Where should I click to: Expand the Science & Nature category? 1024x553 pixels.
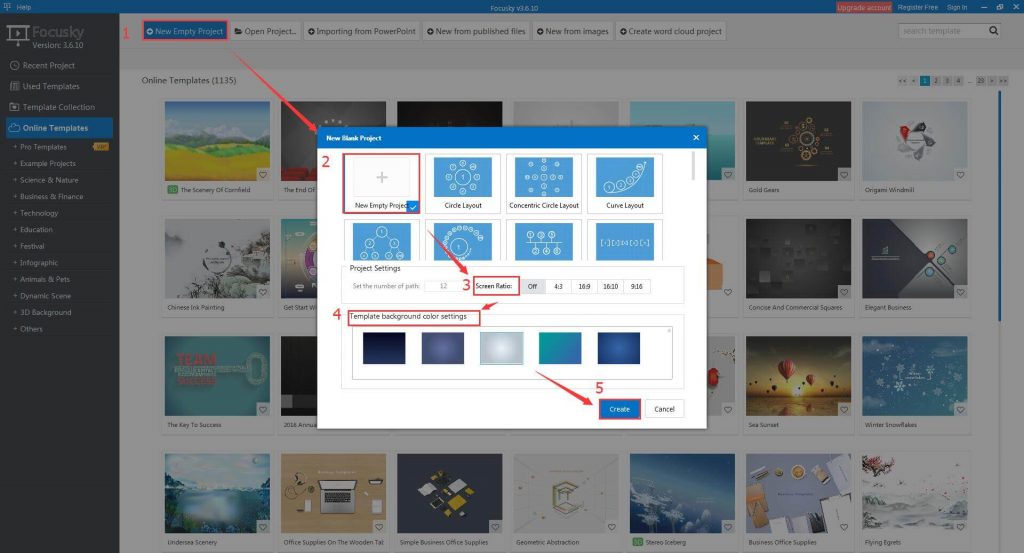48,180
